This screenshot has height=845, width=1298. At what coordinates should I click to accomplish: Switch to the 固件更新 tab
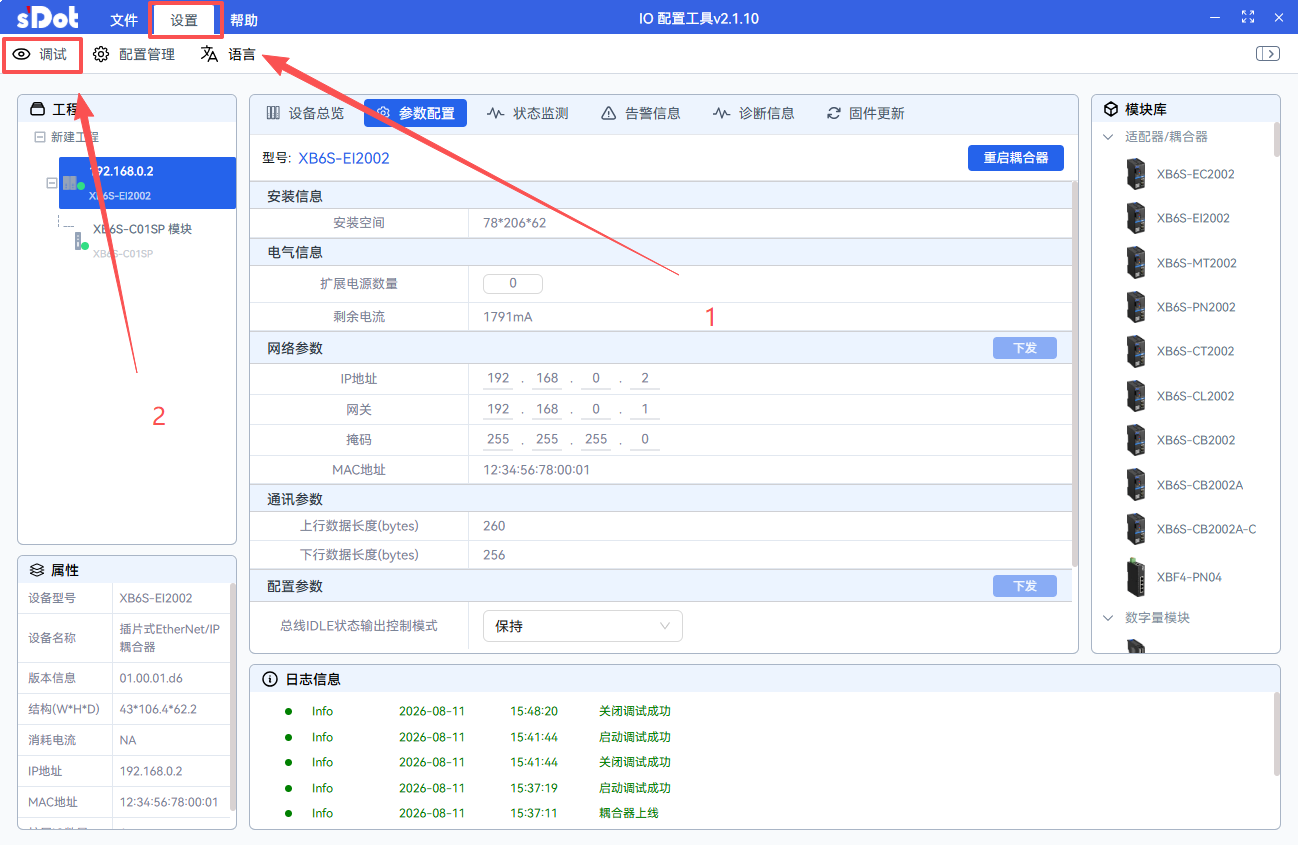pyautogui.click(x=865, y=114)
